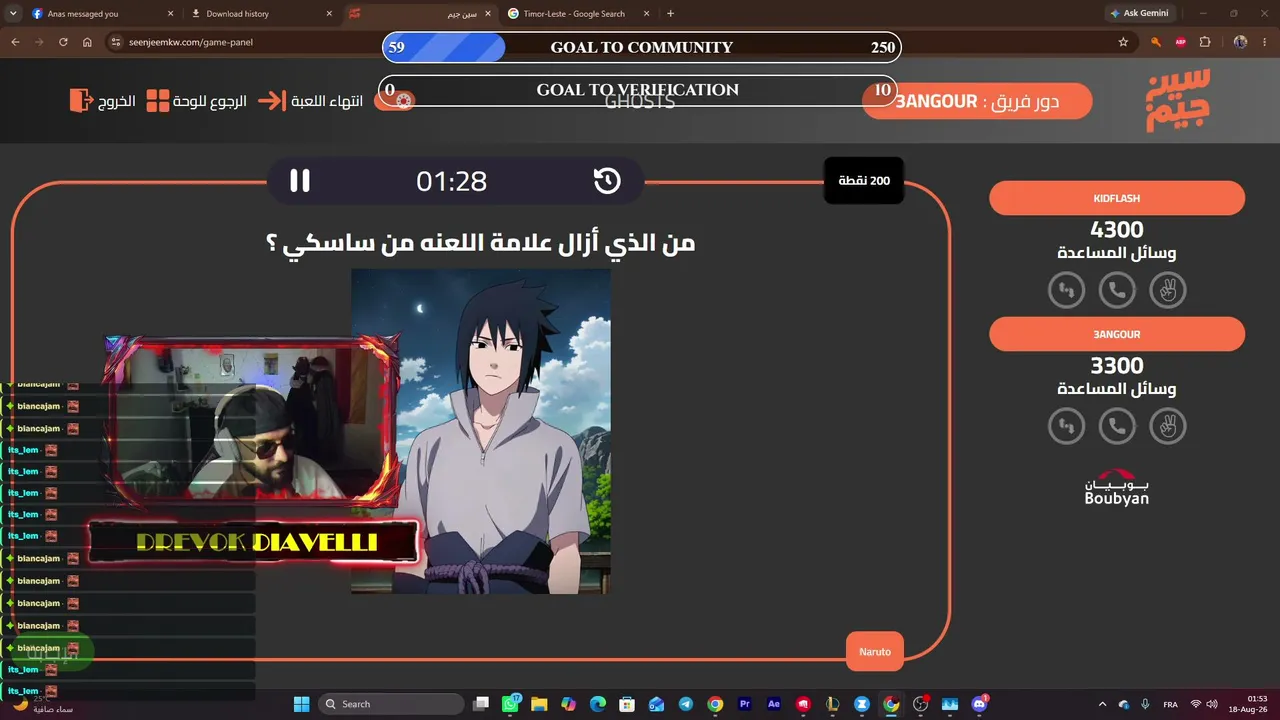Show hidden system tray icons
The image size is (1280, 720).
[x=1103, y=704]
